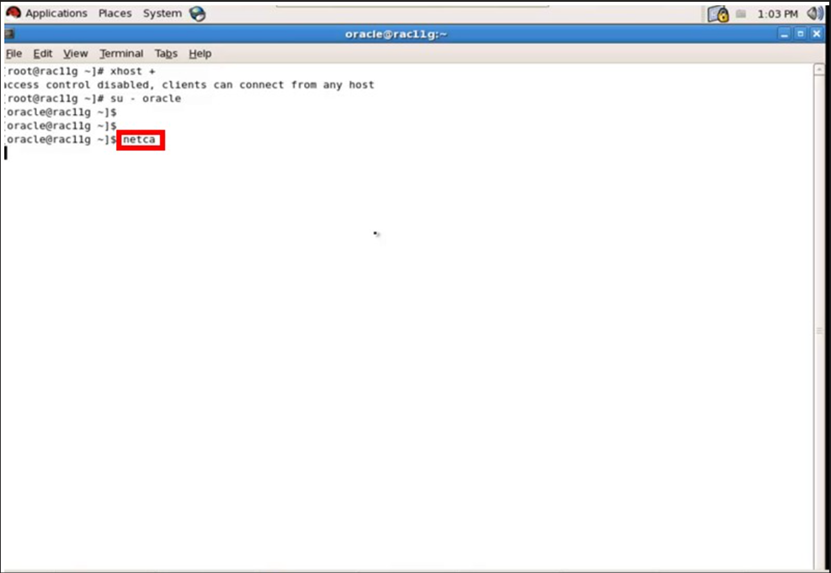Click the terminal vertical scrollbar thumb

pos(819,323)
